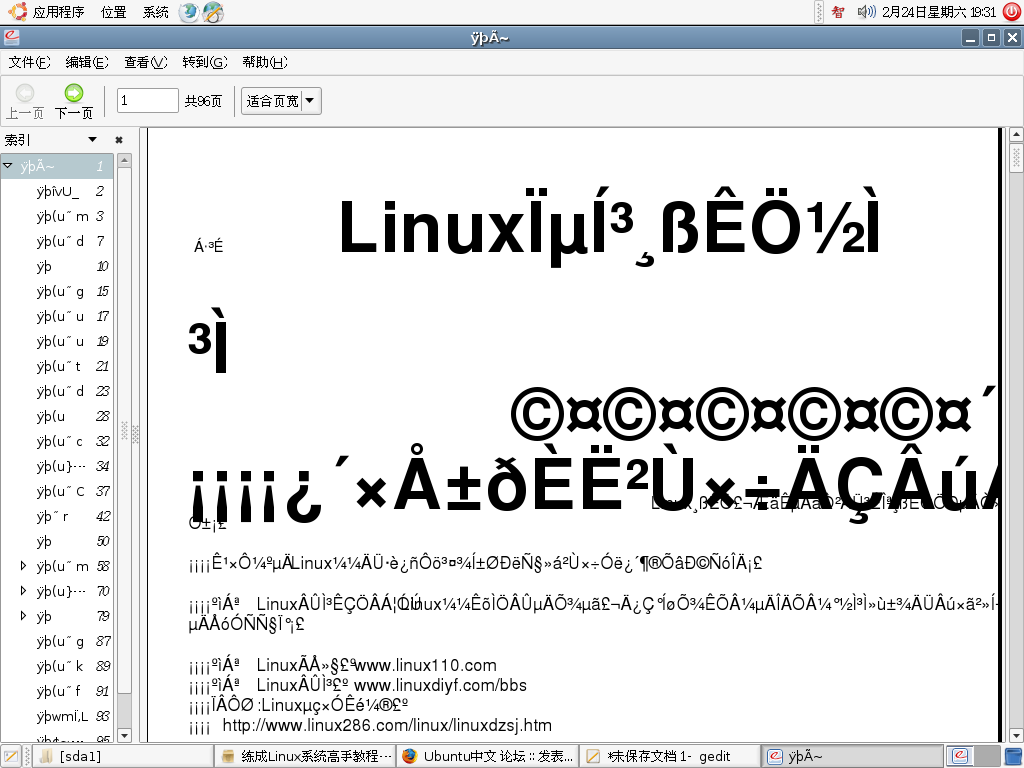Select the index entry for page 23
The image size is (1024, 768).
click(x=57, y=391)
